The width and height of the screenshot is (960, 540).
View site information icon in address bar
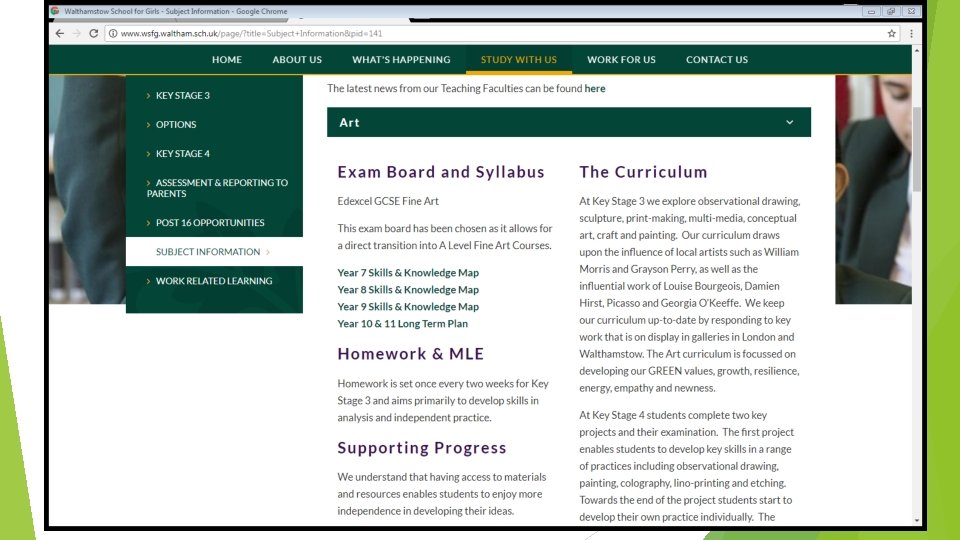click(x=113, y=34)
